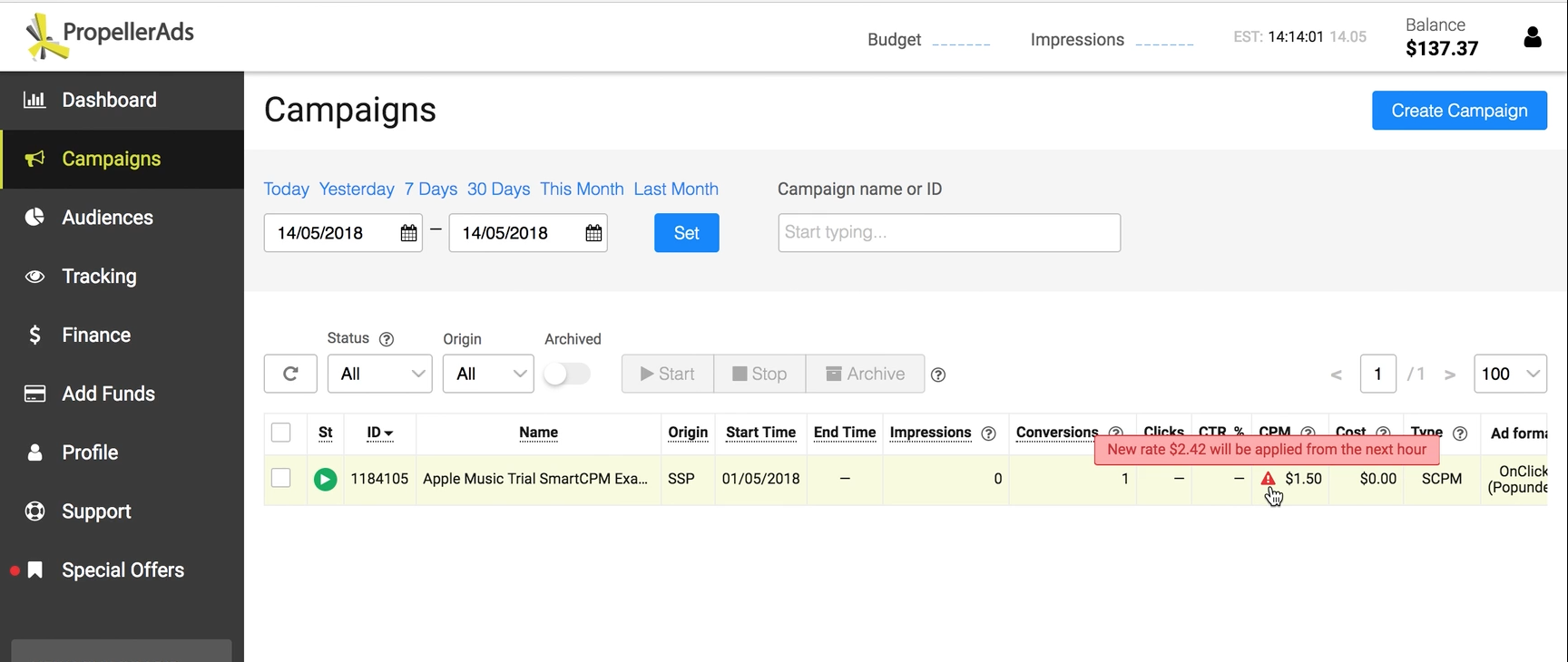This screenshot has height=662, width=1568.
Task: Click the Add Funds card icon
Action: click(x=34, y=394)
